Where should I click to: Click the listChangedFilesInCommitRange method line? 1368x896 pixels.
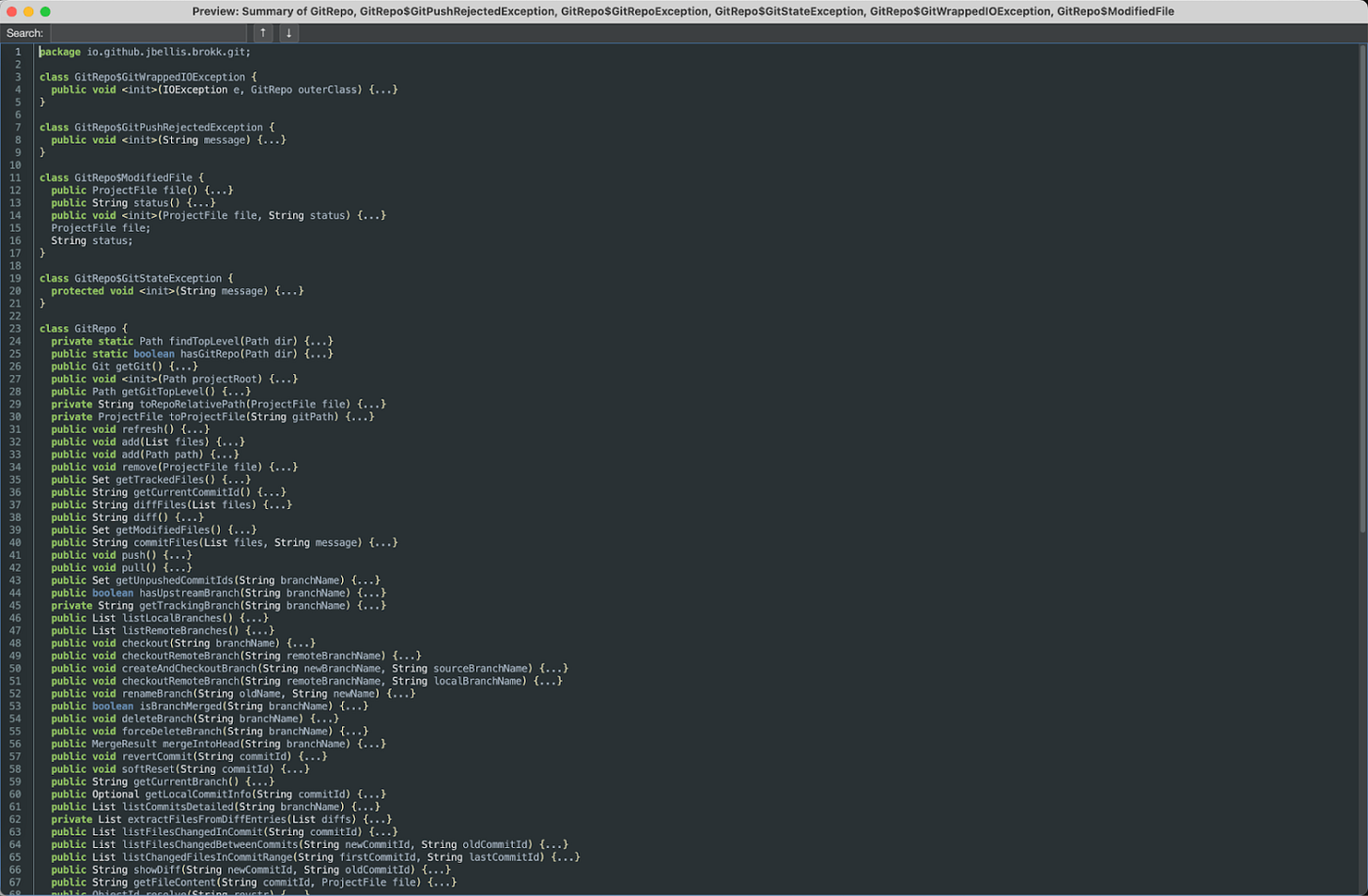coord(316,857)
